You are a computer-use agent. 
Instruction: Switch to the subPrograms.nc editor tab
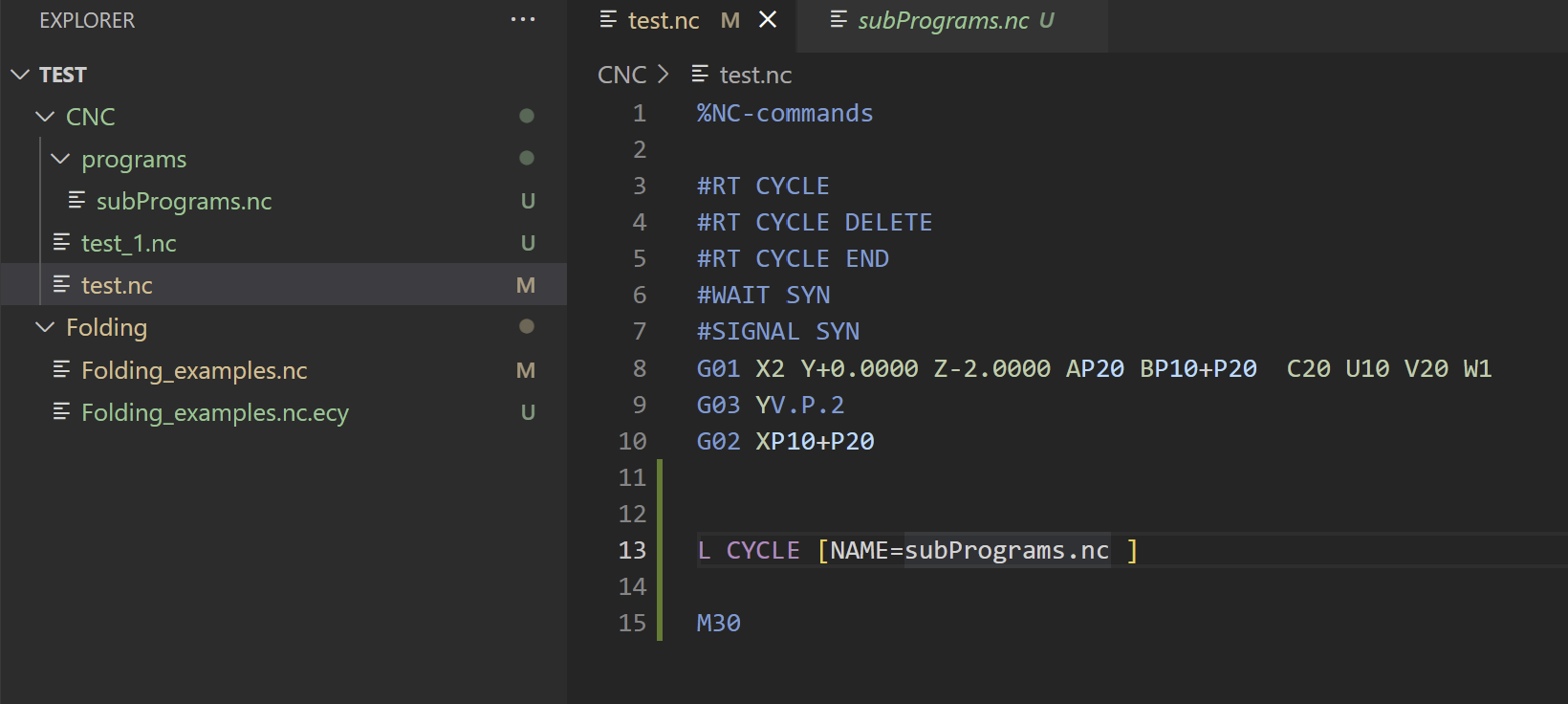pos(943,20)
